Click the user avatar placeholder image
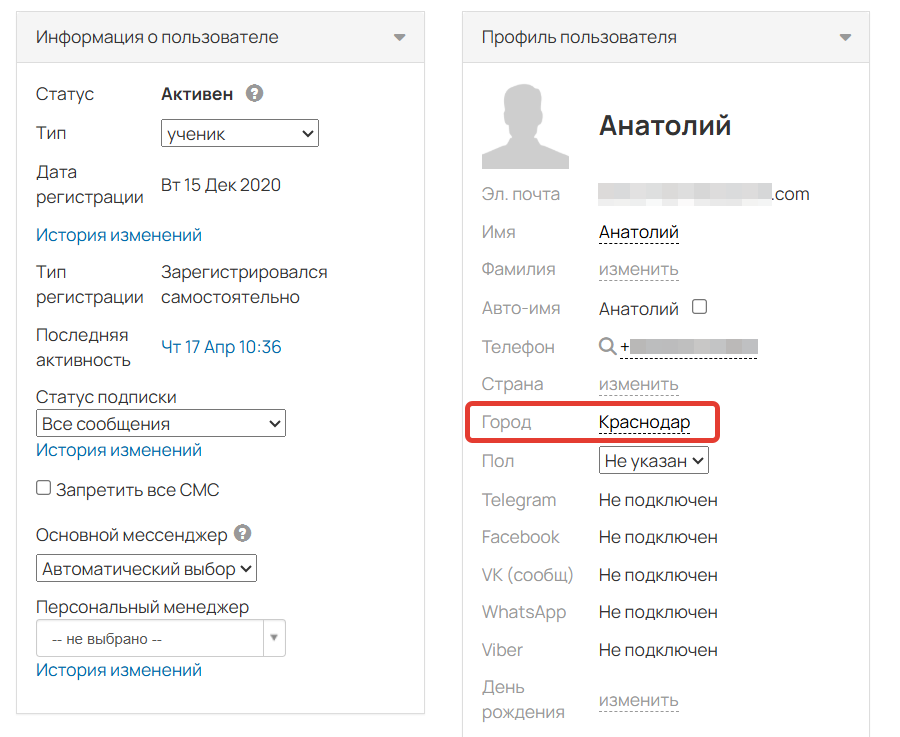900x737 pixels. pyautogui.click(x=525, y=126)
